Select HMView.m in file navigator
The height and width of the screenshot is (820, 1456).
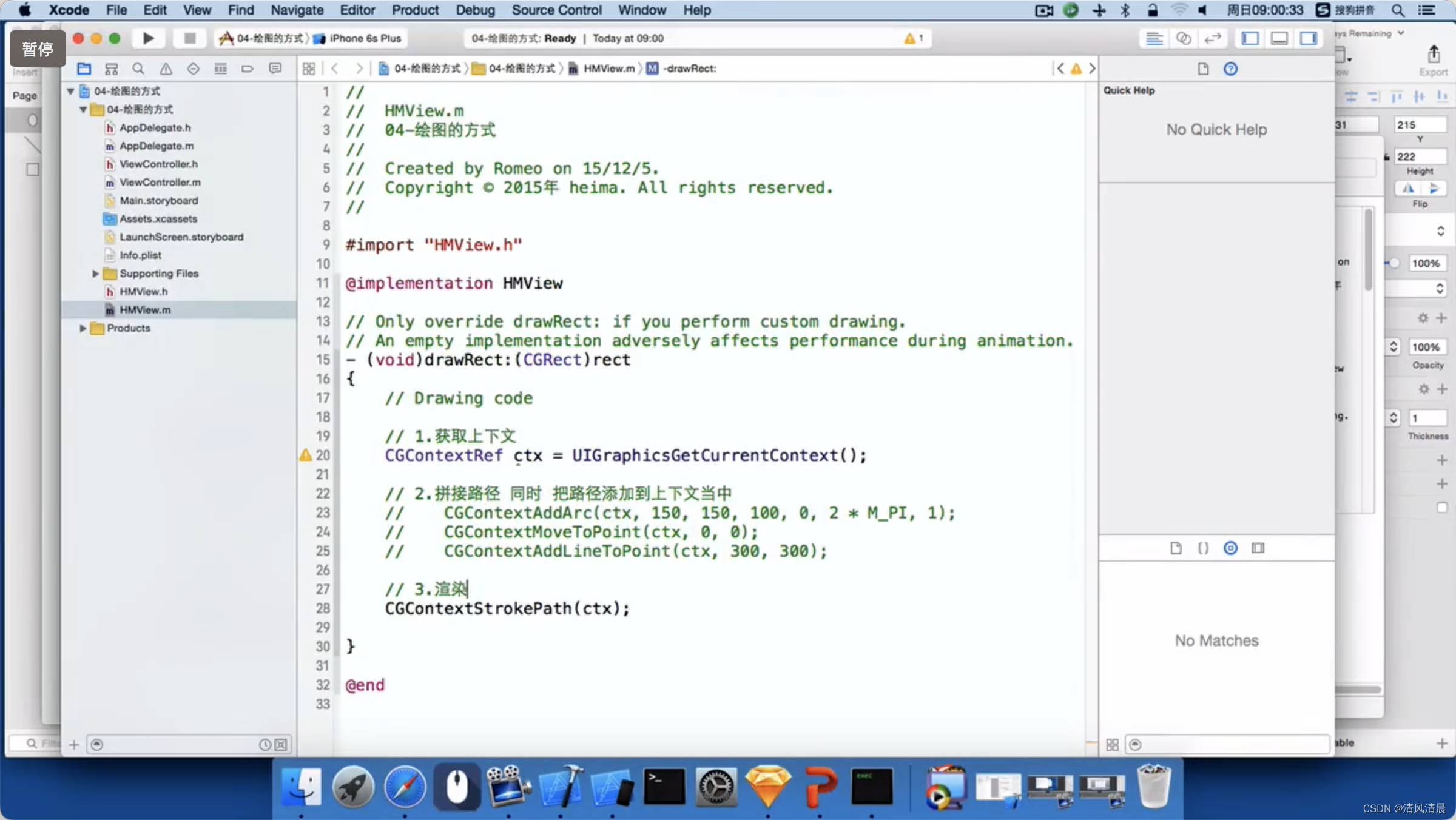point(143,309)
